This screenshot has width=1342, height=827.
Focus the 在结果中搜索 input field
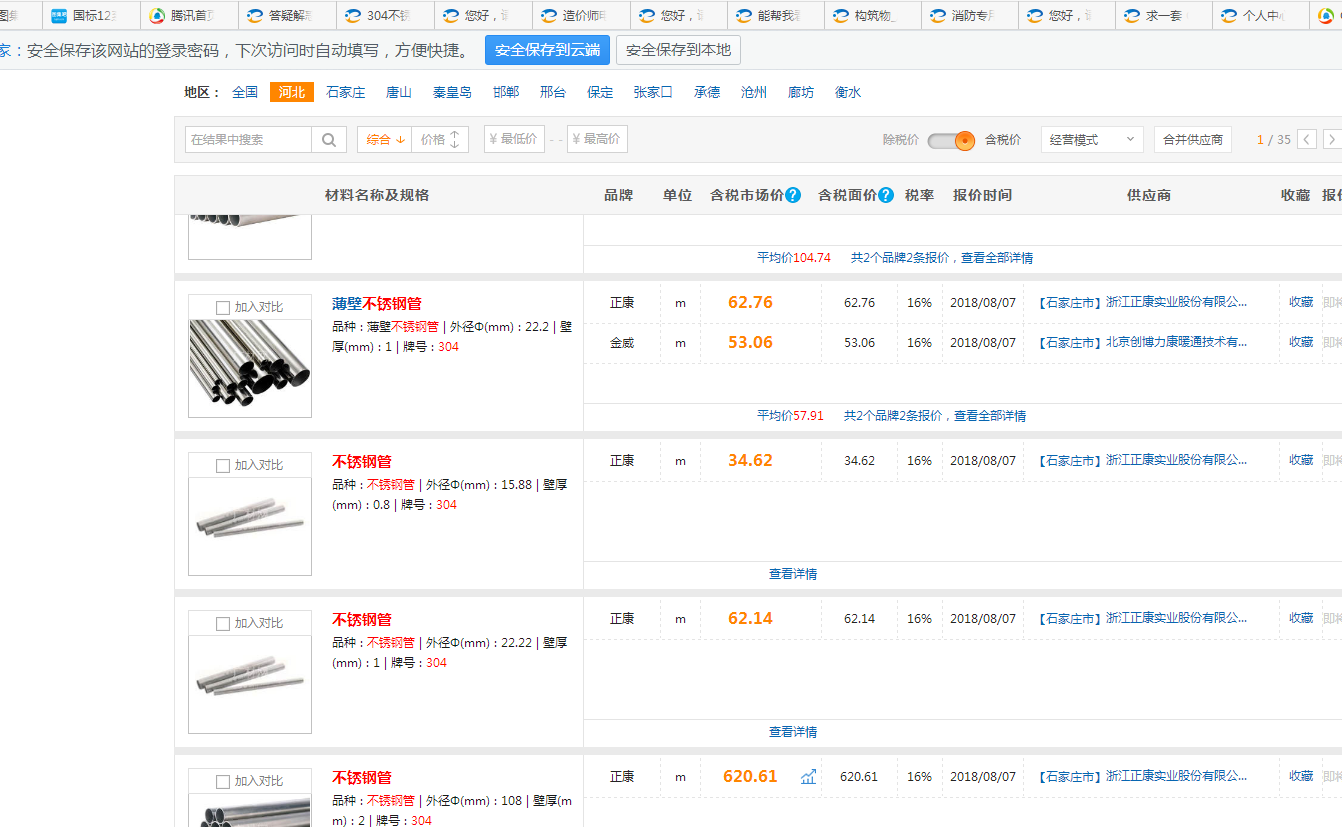248,140
